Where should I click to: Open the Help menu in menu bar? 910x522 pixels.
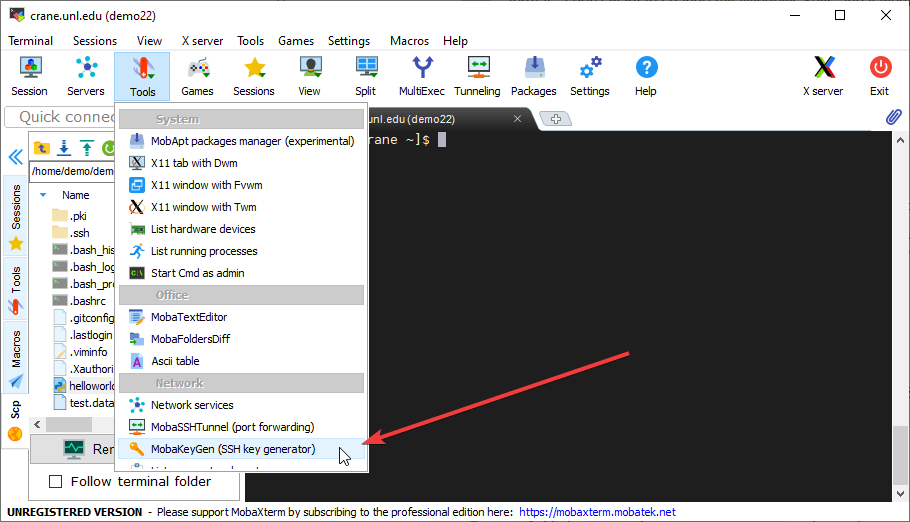[455, 41]
